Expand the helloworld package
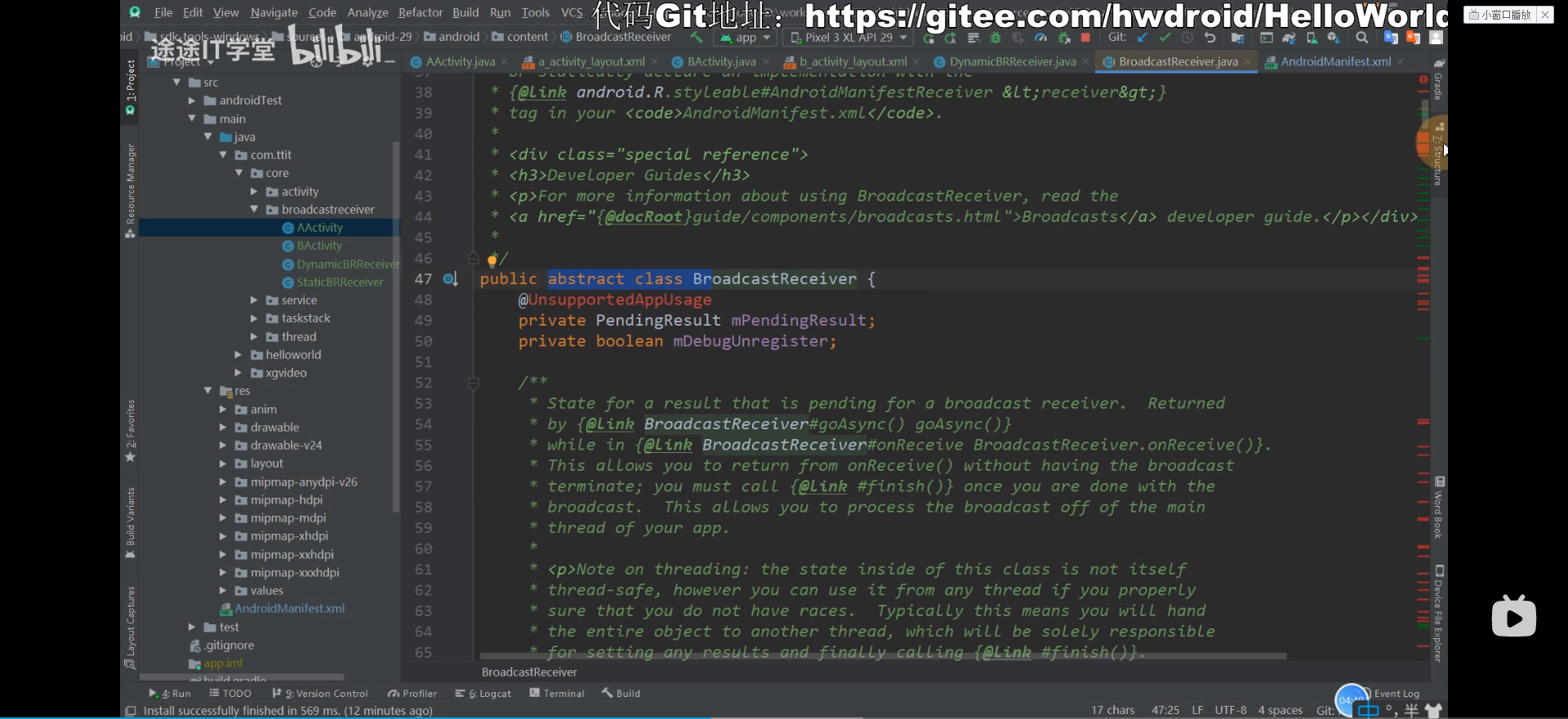 click(238, 355)
